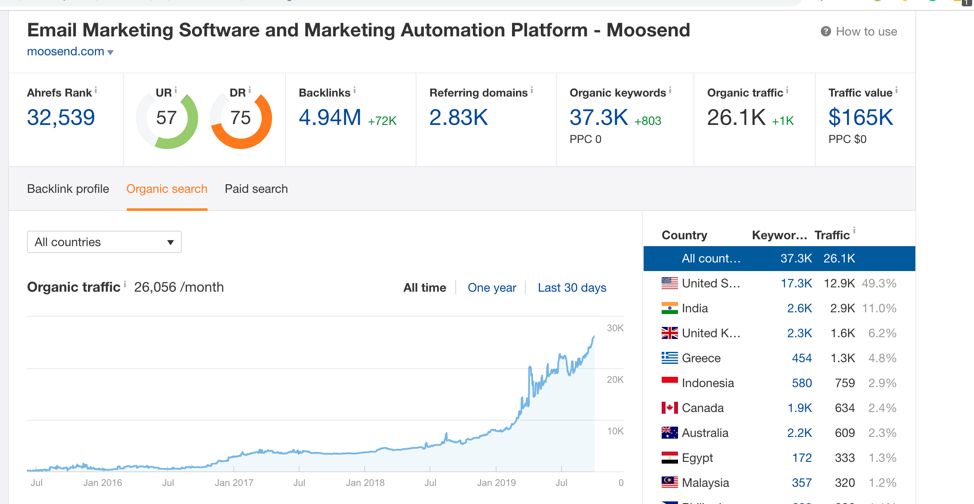The image size is (974, 504).
Task: Select the All countries table row
Action: coord(779,259)
